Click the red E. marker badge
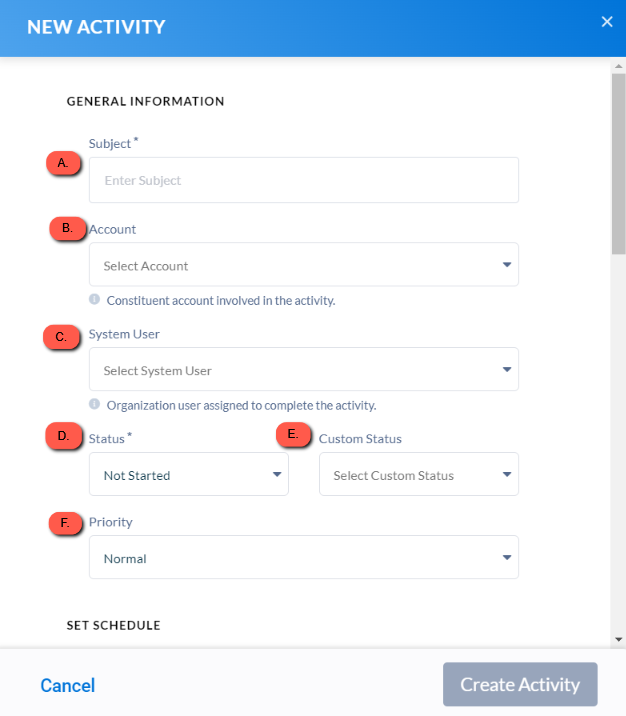Viewport: 626px width, 716px height. point(294,434)
